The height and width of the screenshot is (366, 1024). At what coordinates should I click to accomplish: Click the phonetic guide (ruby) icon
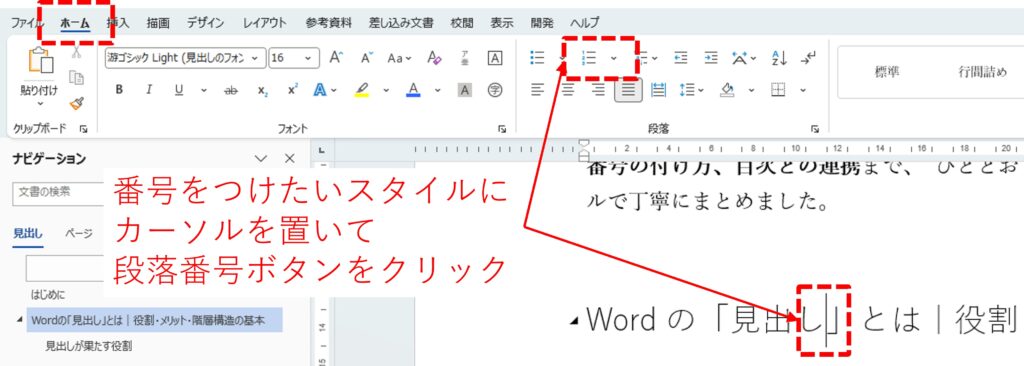[465, 58]
